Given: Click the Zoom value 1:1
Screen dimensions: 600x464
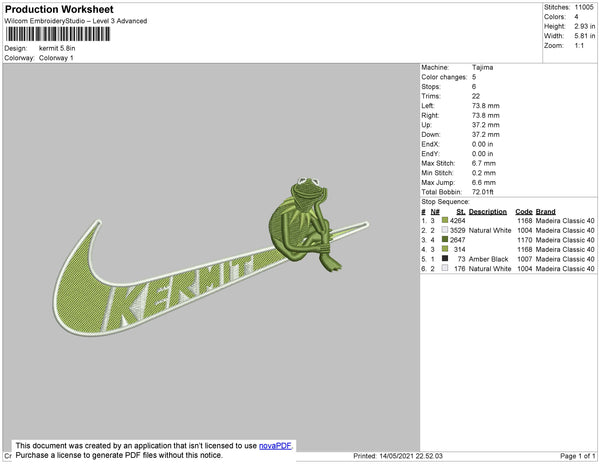Looking at the screenshot, I should pyautogui.click(x=579, y=46).
